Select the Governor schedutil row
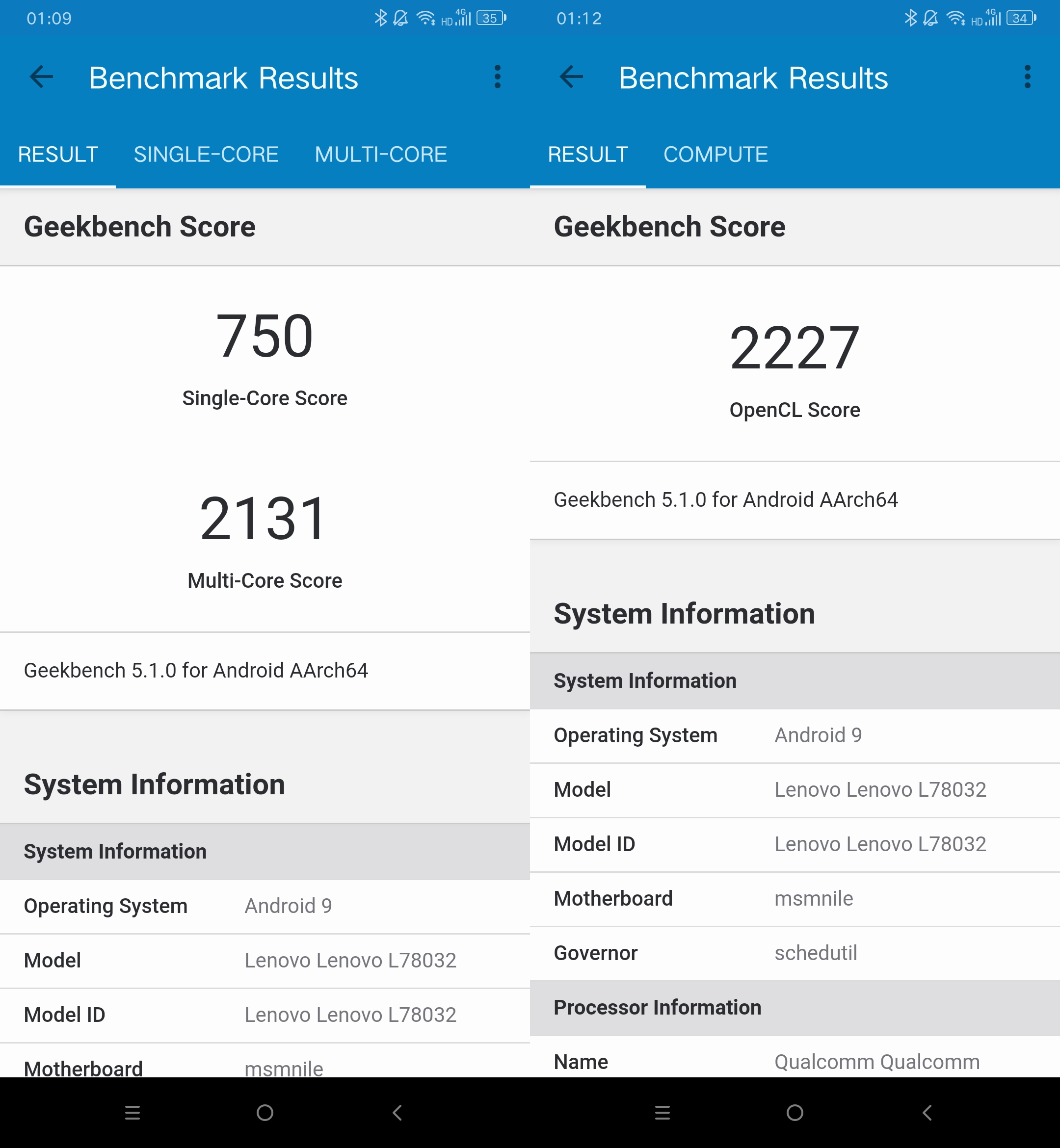Screen dimensions: 1060x1148 [795, 953]
